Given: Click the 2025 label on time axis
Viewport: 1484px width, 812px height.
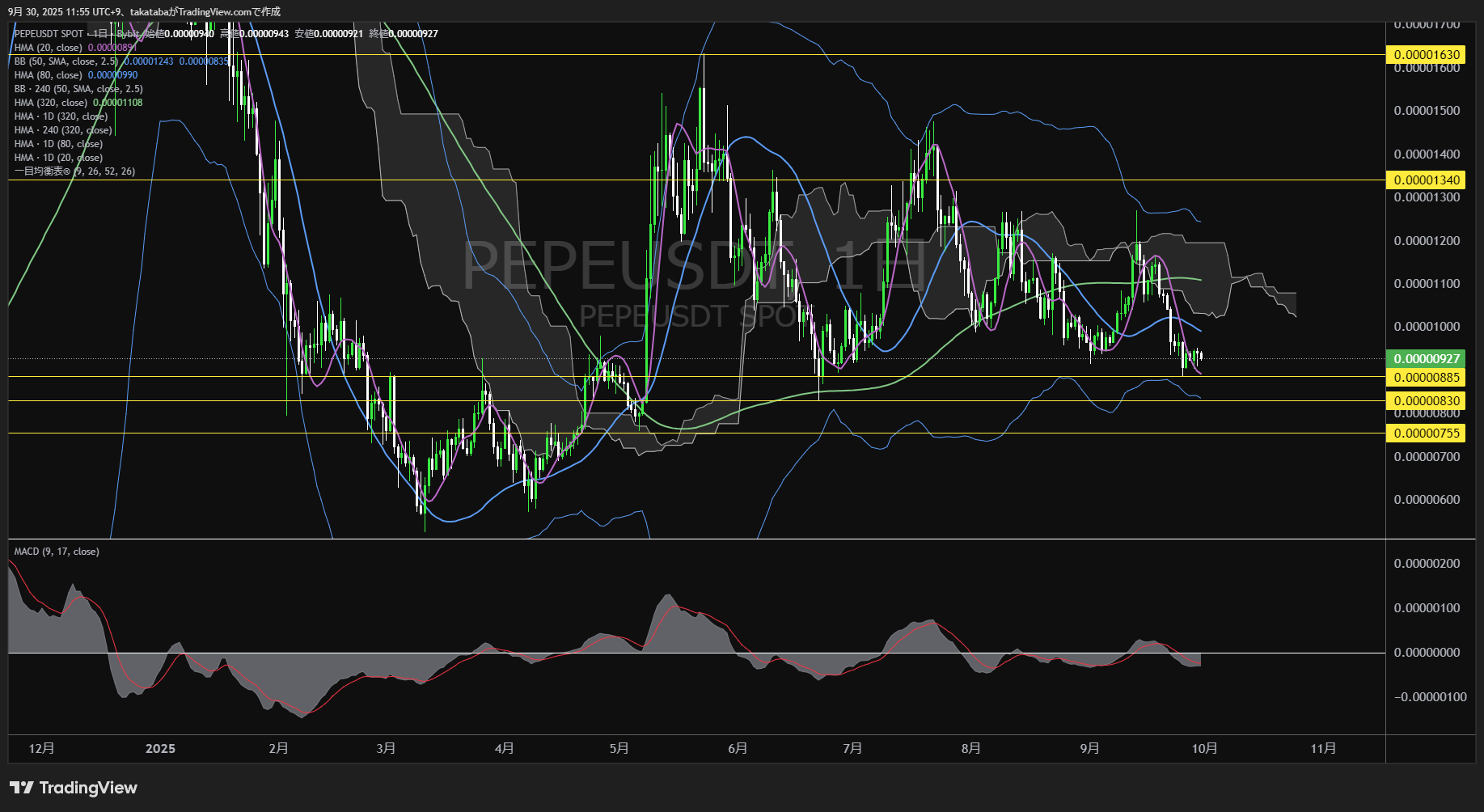Looking at the screenshot, I should (160, 749).
